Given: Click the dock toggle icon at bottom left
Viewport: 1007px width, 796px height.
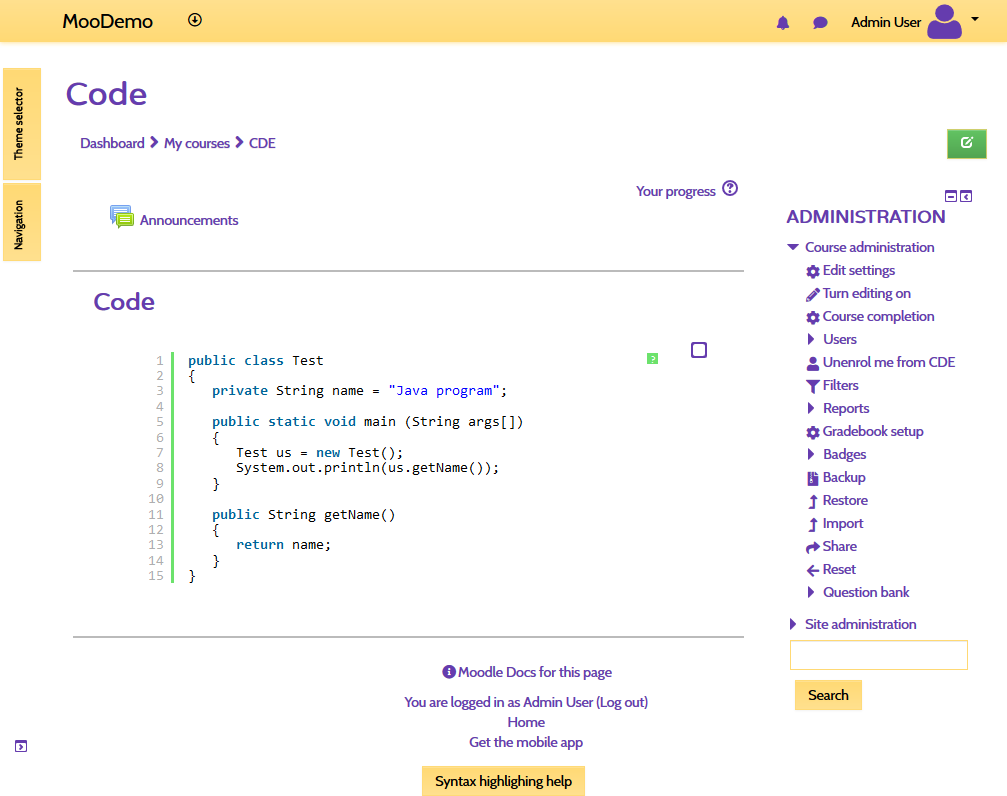Looking at the screenshot, I should pos(21,746).
